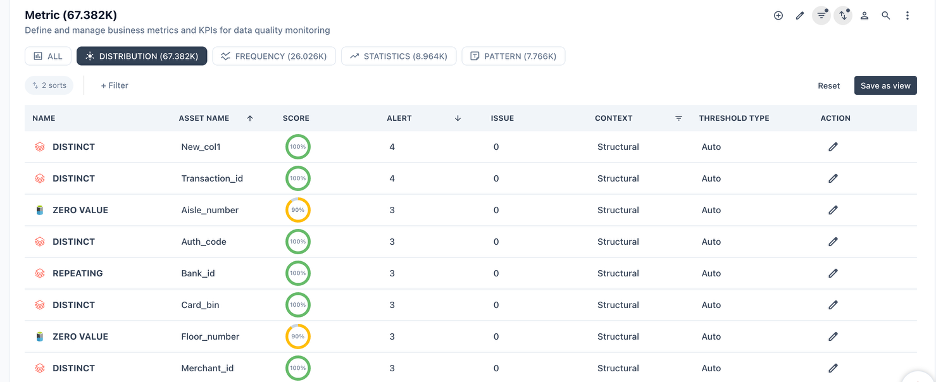Viewport: 936px width, 382px height.
Task: Edit the Auth_code row with pencil icon
Action: click(833, 242)
